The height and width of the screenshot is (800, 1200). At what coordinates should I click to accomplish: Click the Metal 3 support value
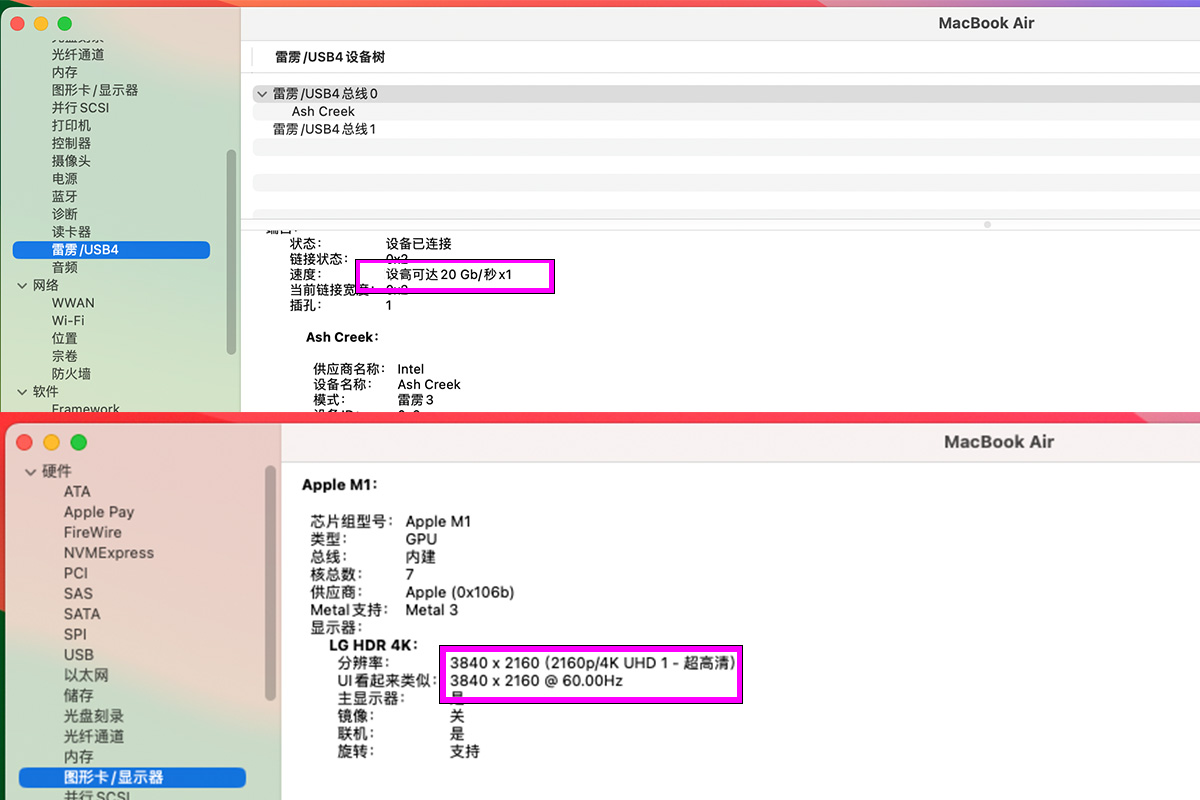click(432, 610)
